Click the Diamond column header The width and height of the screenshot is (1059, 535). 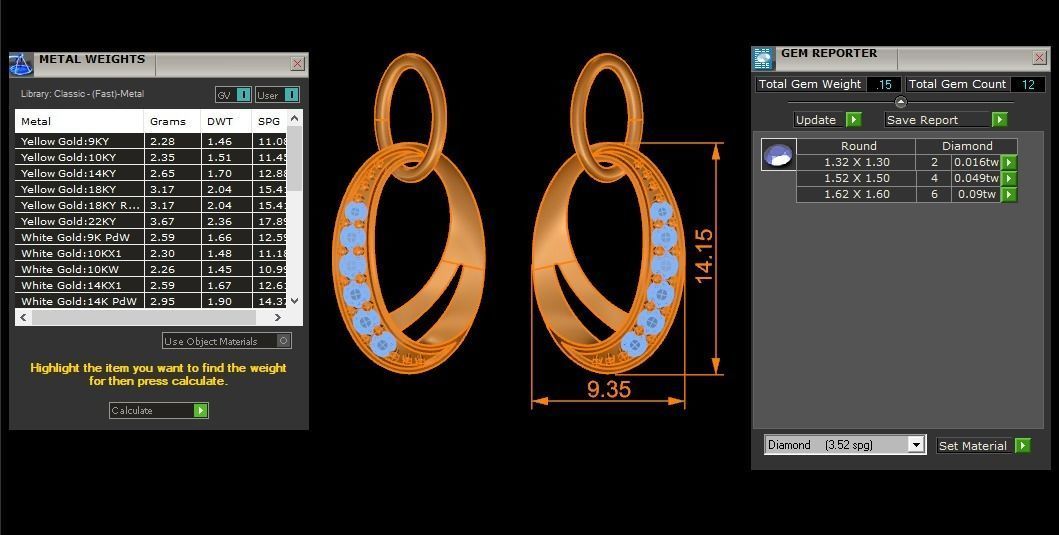pos(967,146)
